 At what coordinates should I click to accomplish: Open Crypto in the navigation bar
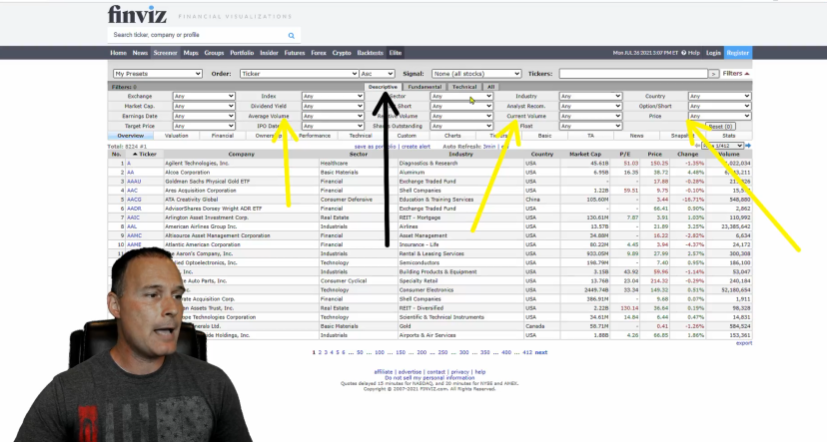[341, 53]
